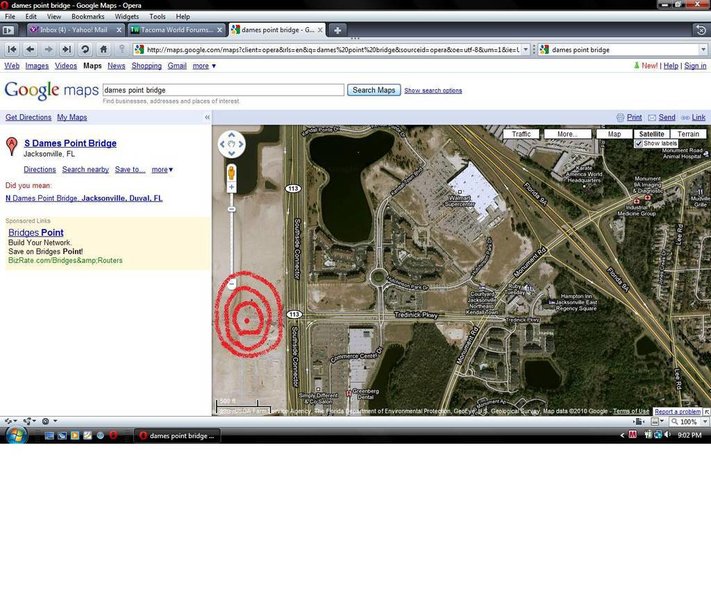Open the Bridges Point sponsored link
The width and height of the screenshot is (711, 599).
[x=36, y=233]
